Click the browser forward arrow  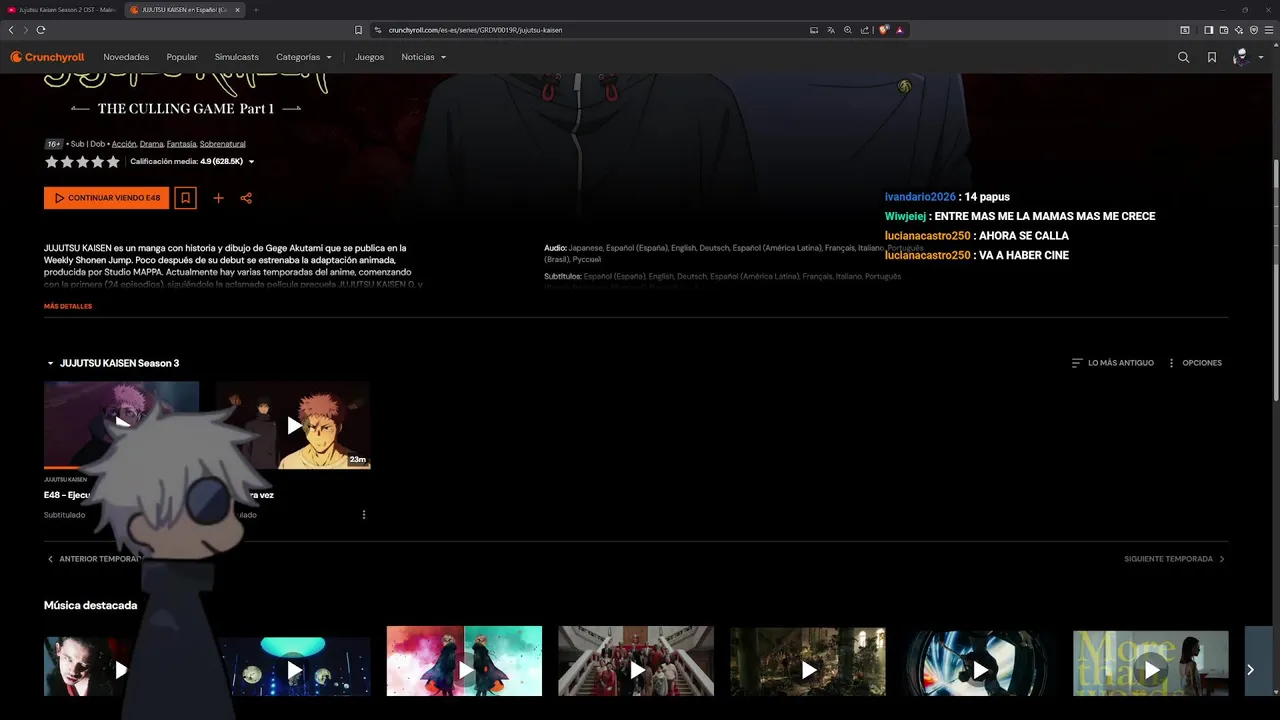[25, 30]
